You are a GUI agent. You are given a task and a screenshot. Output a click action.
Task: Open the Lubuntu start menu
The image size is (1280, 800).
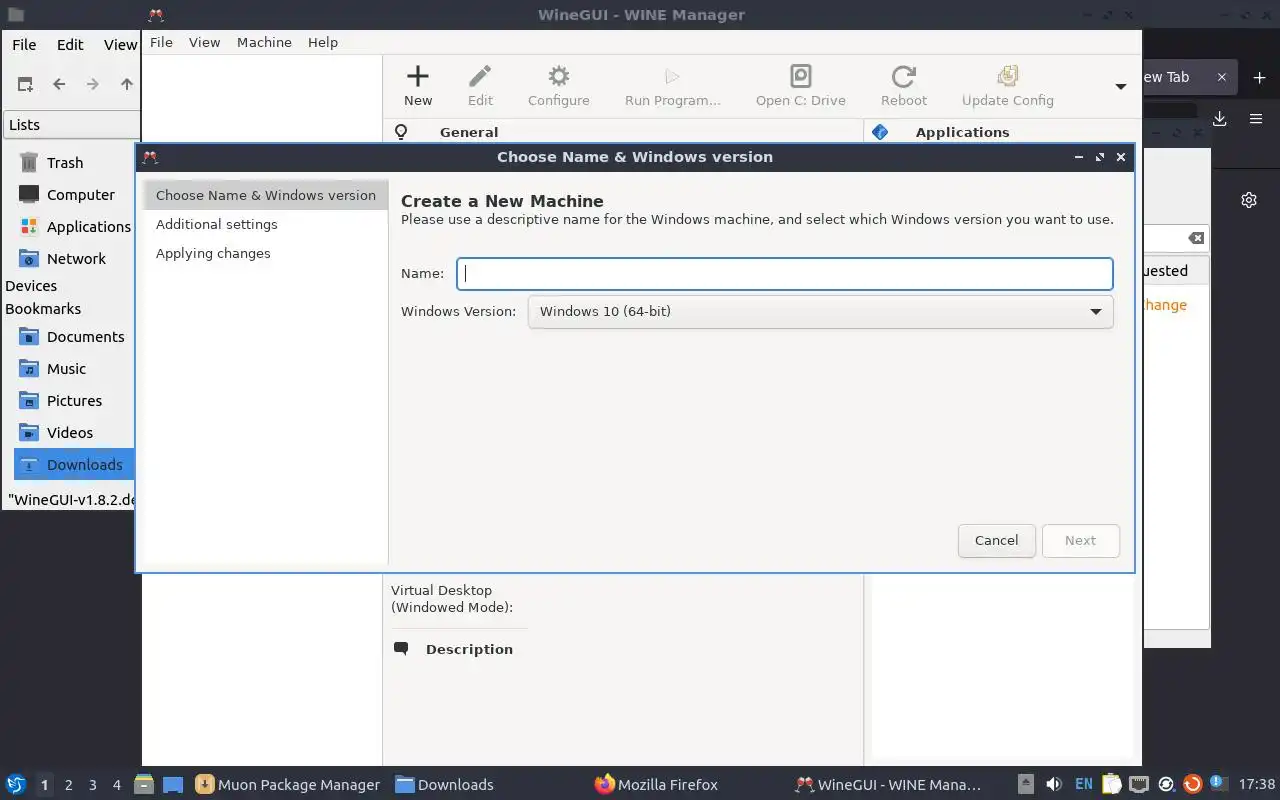[x=15, y=784]
